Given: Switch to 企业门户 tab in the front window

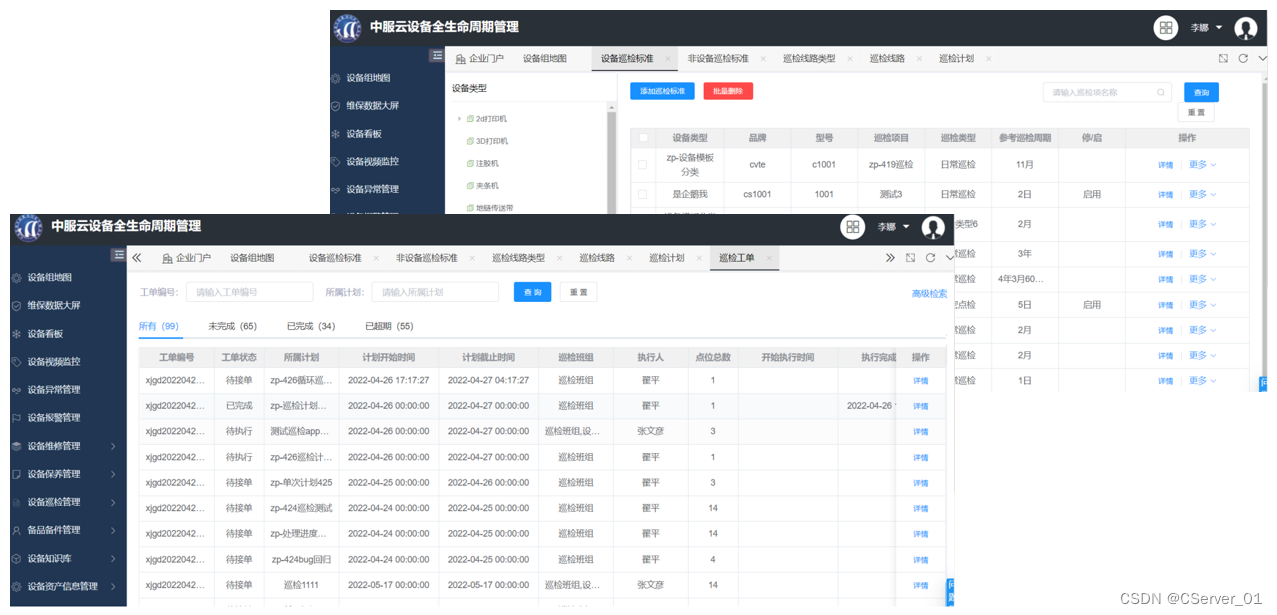Looking at the screenshot, I should pyautogui.click(x=185, y=258).
